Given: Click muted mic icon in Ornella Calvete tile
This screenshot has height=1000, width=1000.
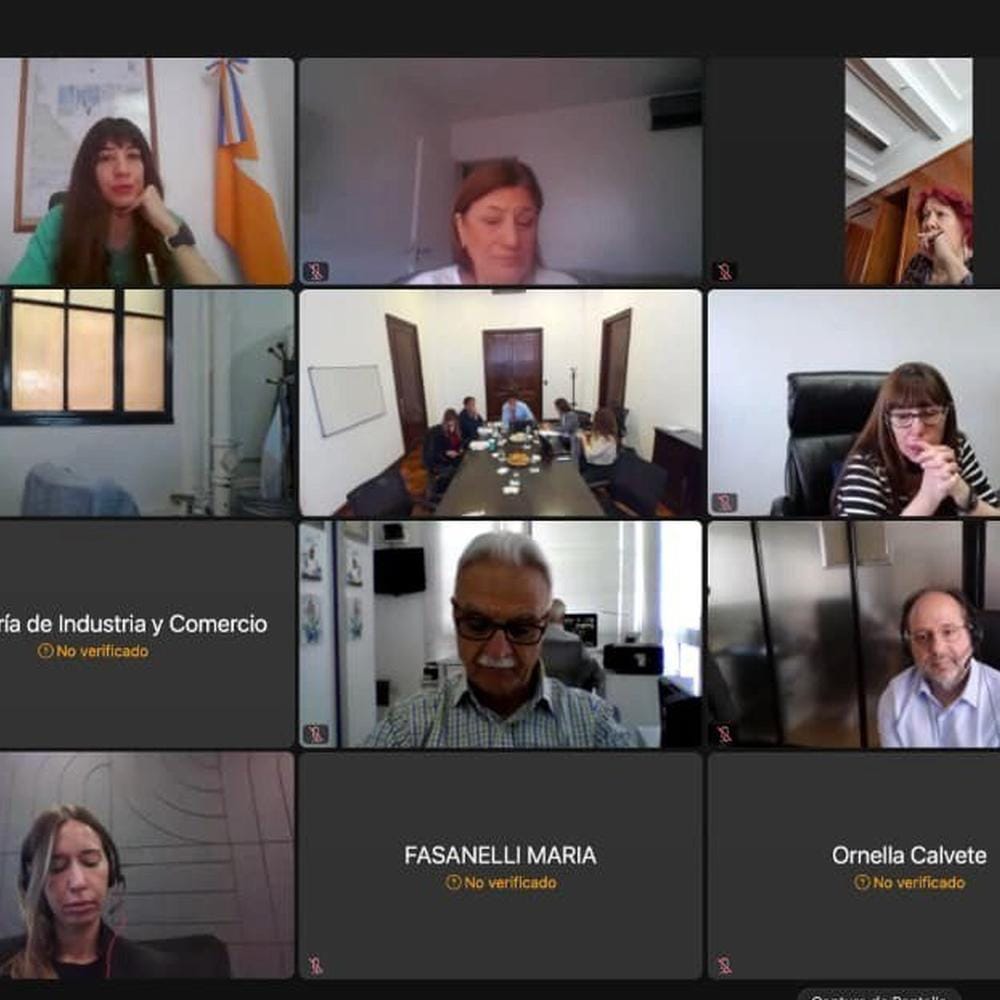Looking at the screenshot, I should click(724, 965).
